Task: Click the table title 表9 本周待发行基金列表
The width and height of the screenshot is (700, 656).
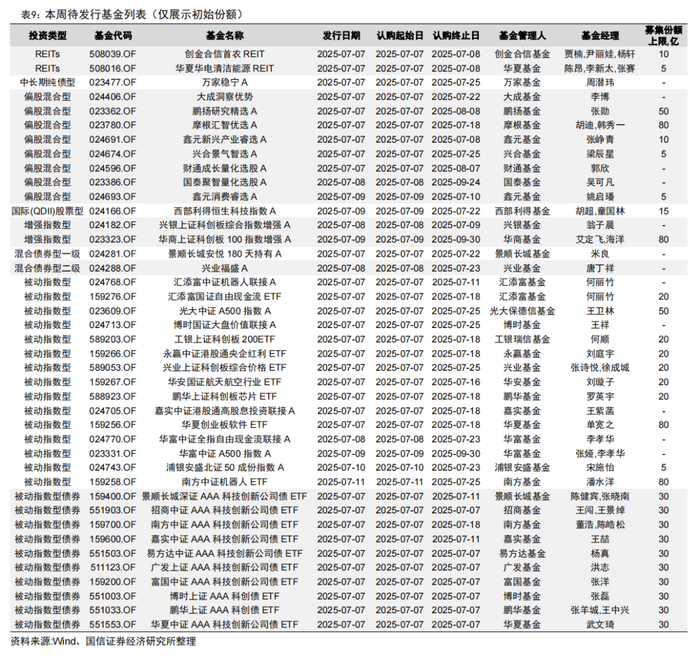Action: pyautogui.click(x=133, y=14)
